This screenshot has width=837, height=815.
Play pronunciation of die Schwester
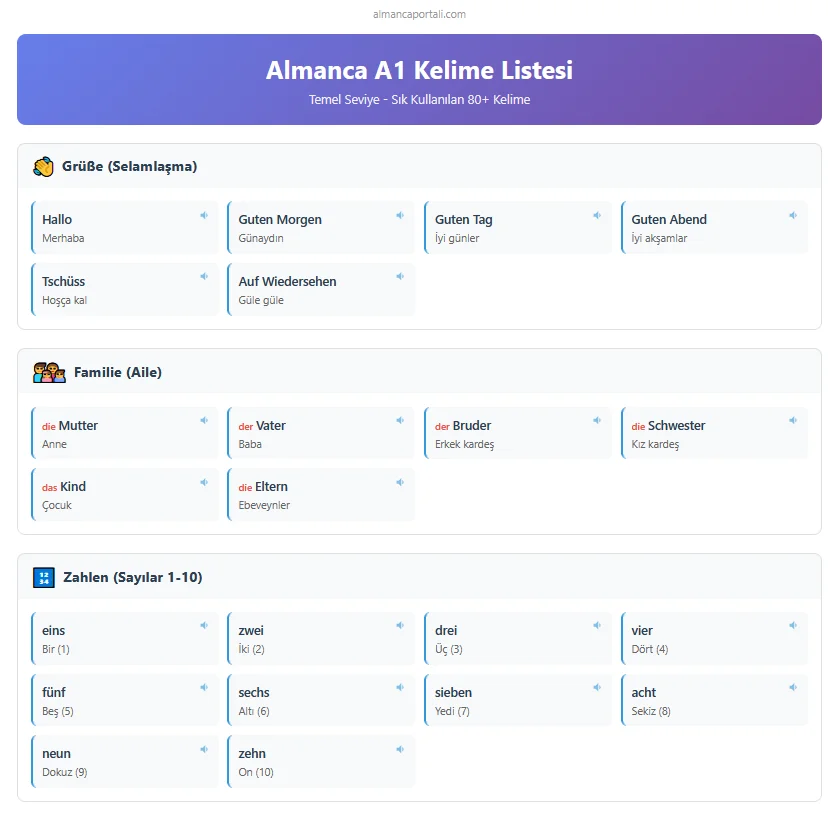coord(793,421)
